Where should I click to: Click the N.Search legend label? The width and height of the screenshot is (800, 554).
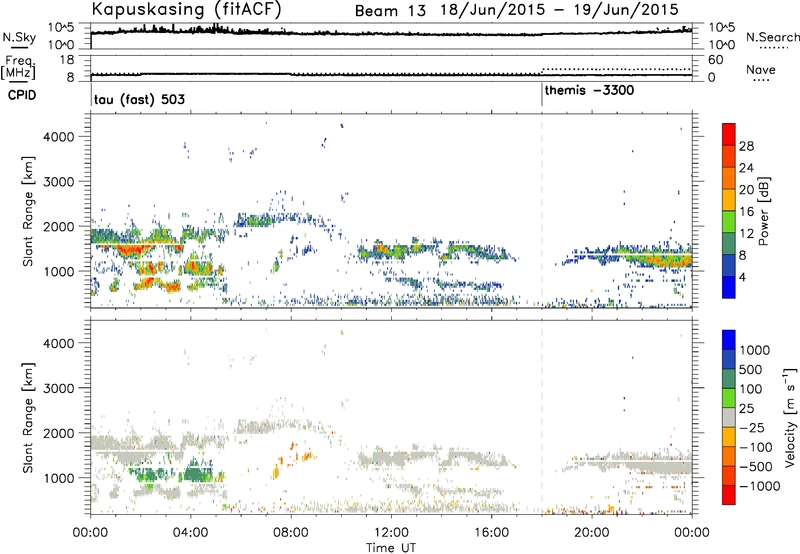click(772, 37)
